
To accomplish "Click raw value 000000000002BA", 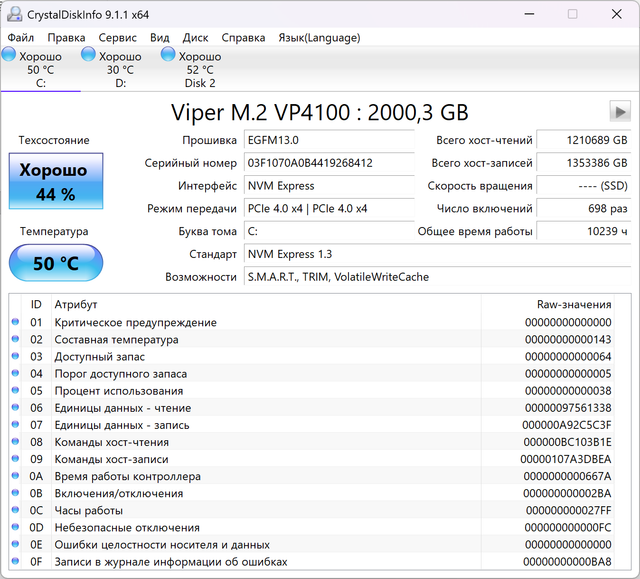I will [x=567, y=493].
